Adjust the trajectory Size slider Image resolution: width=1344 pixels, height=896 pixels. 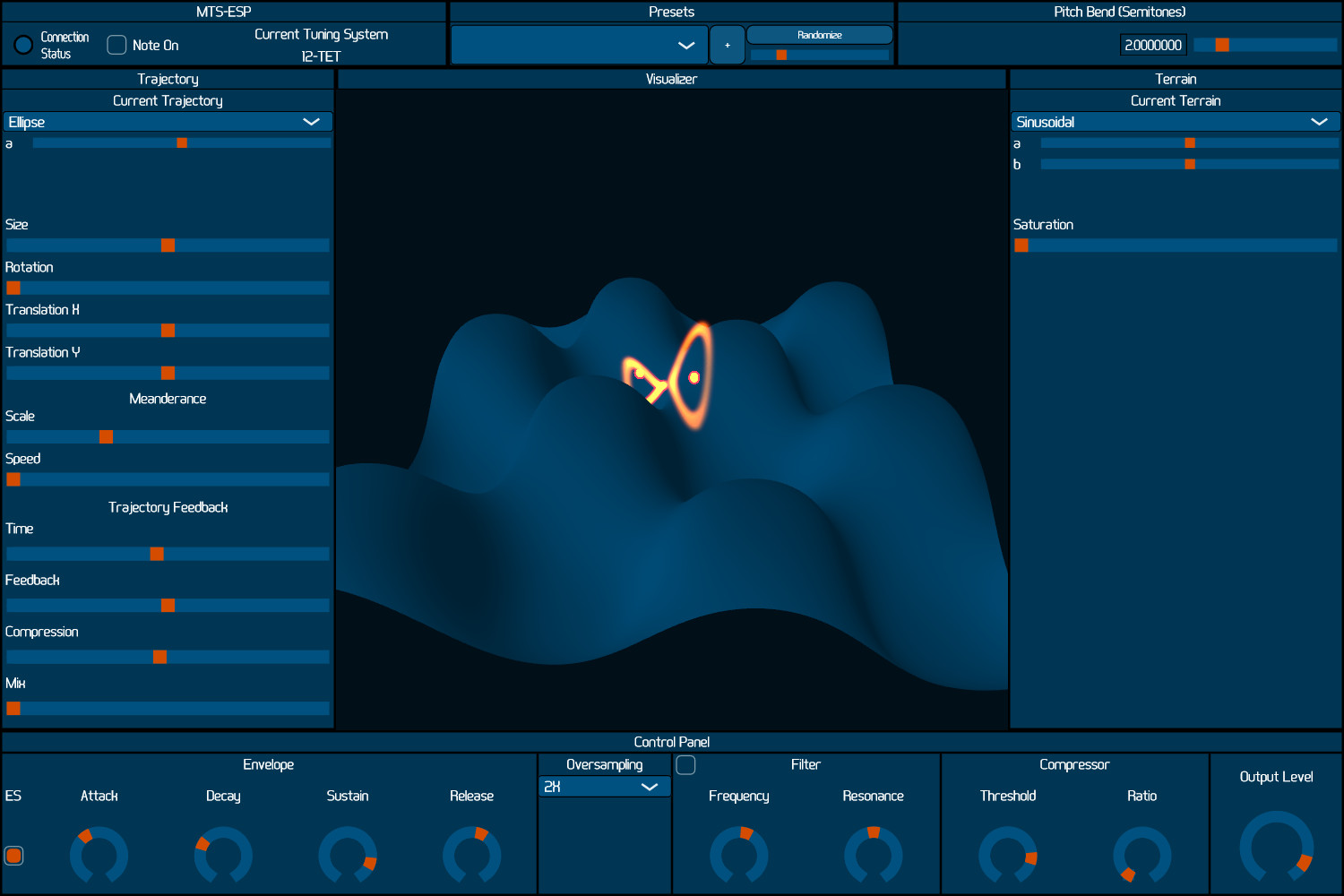(x=168, y=246)
